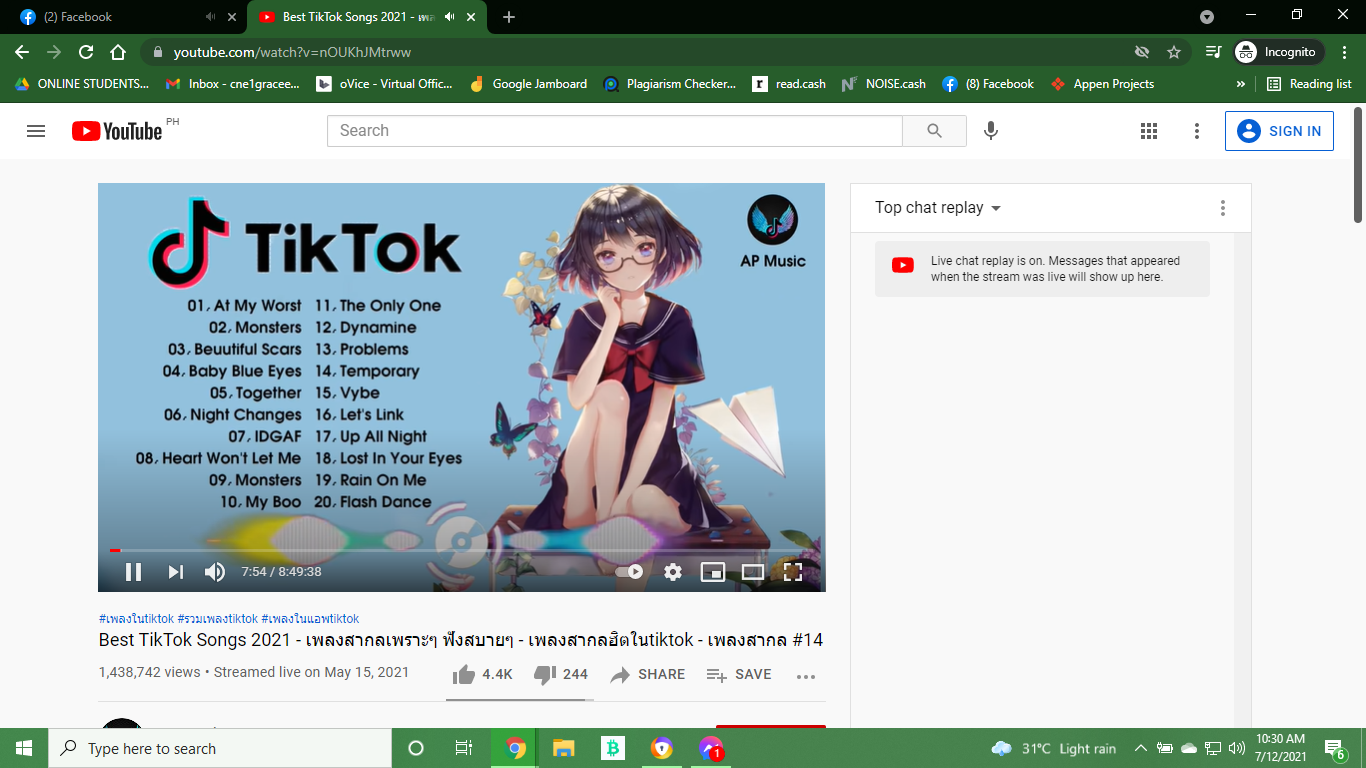1366x768 pixels.
Task: Pause the playing video
Action: click(x=133, y=572)
